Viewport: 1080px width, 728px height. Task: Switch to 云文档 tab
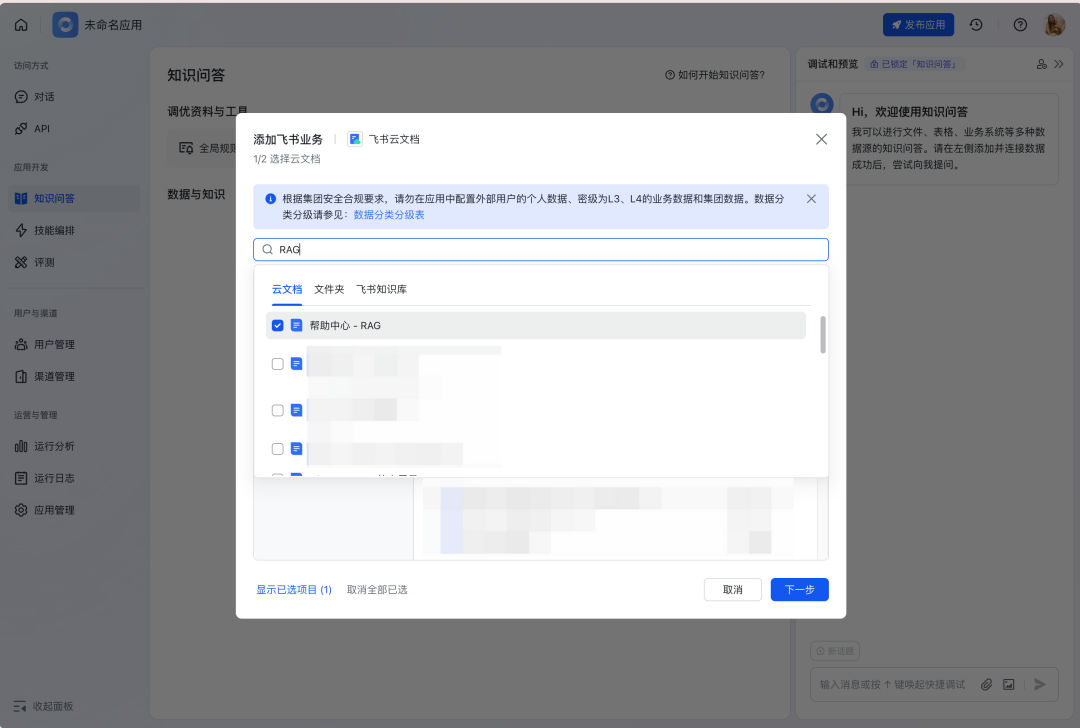coord(287,289)
